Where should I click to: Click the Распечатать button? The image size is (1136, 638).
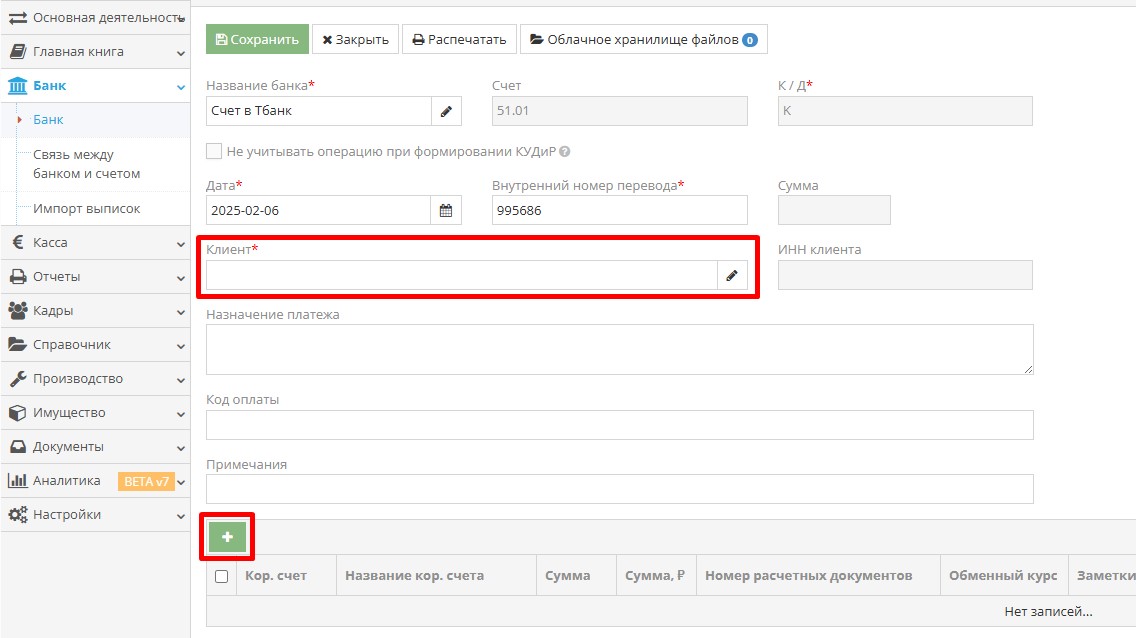[460, 40]
